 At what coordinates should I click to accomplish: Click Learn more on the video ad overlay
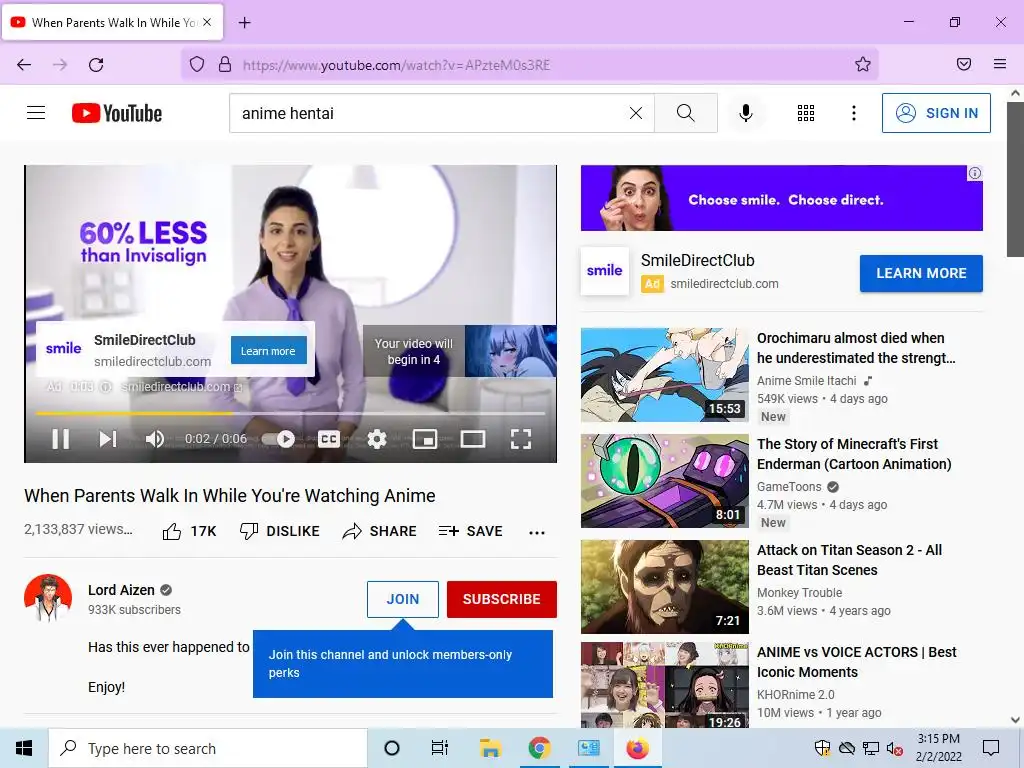[268, 351]
